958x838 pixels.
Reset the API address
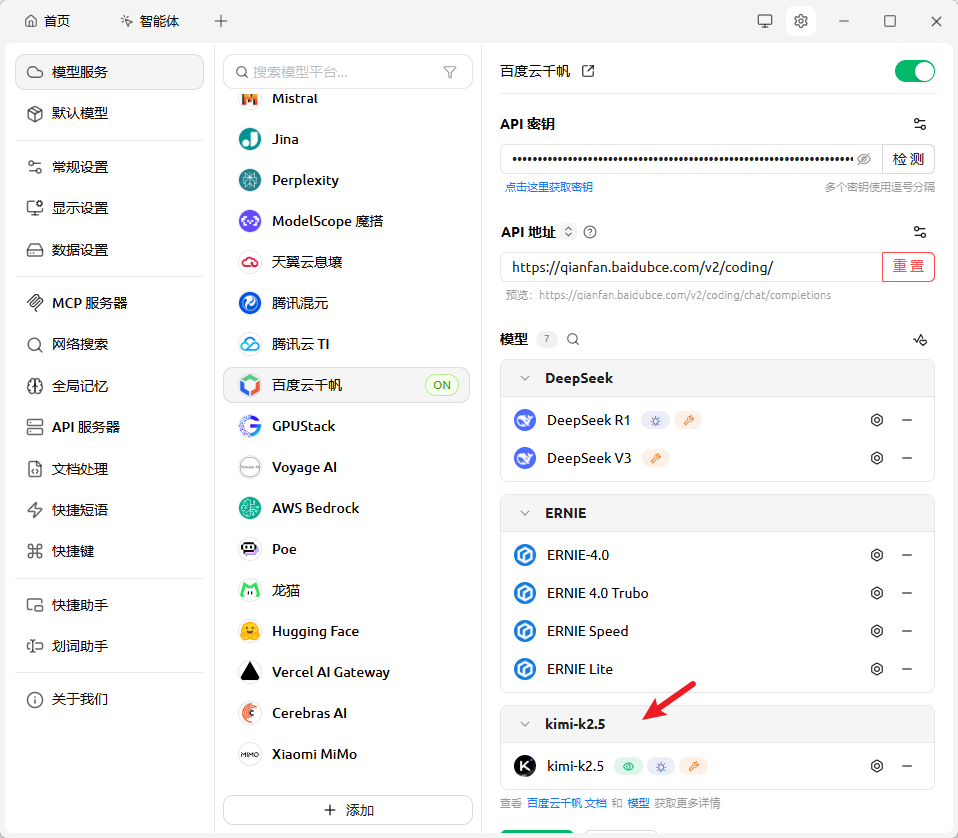coord(908,267)
